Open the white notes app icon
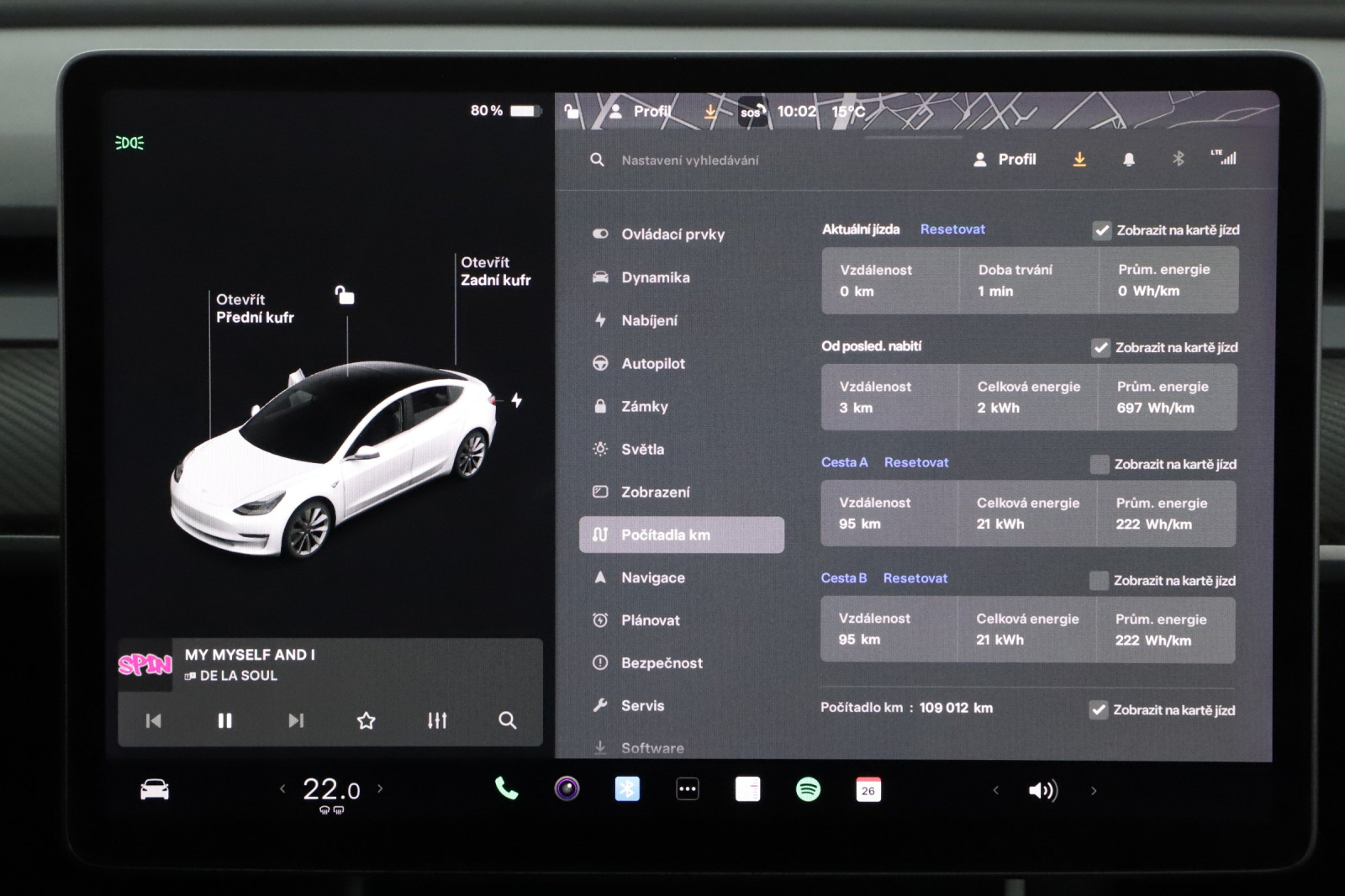This screenshot has width=1345, height=896. [x=747, y=789]
